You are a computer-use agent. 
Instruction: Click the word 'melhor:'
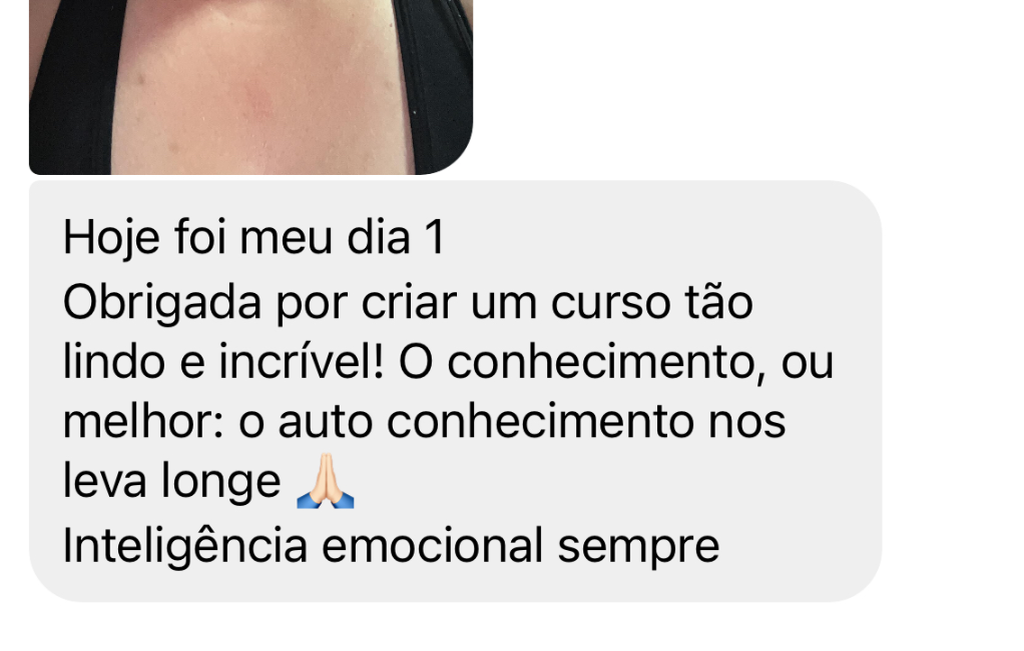(144, 422)
